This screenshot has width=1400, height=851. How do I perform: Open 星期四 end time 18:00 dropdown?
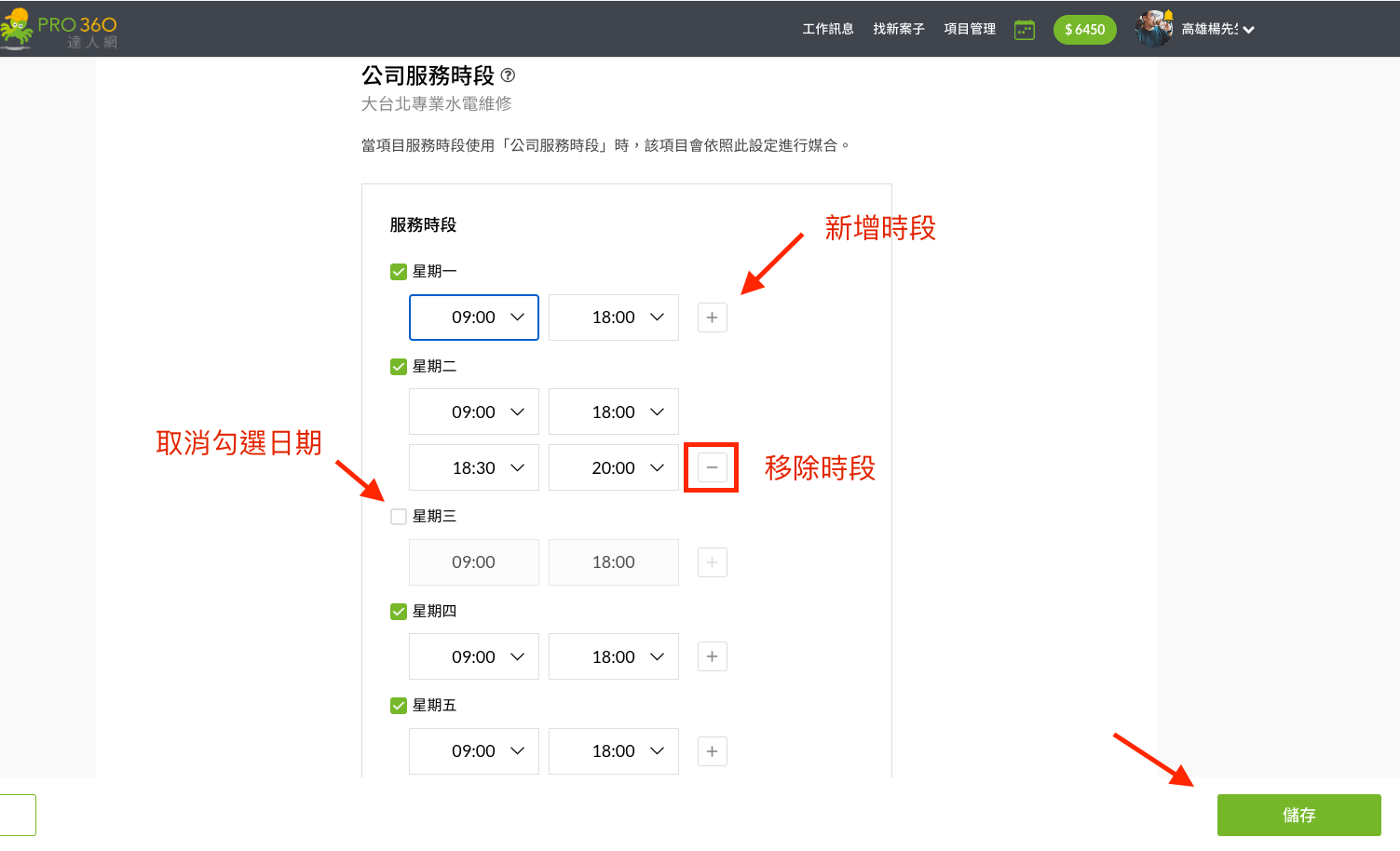614,656
